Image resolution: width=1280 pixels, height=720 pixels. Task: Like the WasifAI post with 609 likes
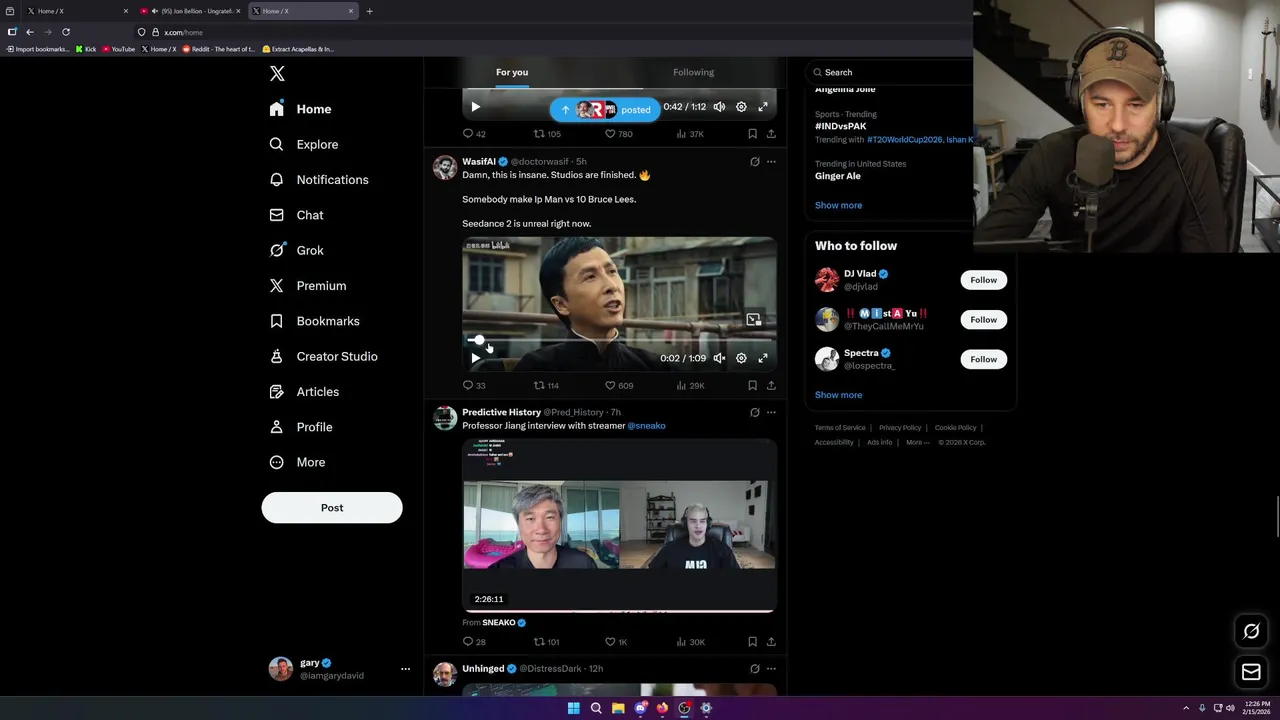coord(619,385)
